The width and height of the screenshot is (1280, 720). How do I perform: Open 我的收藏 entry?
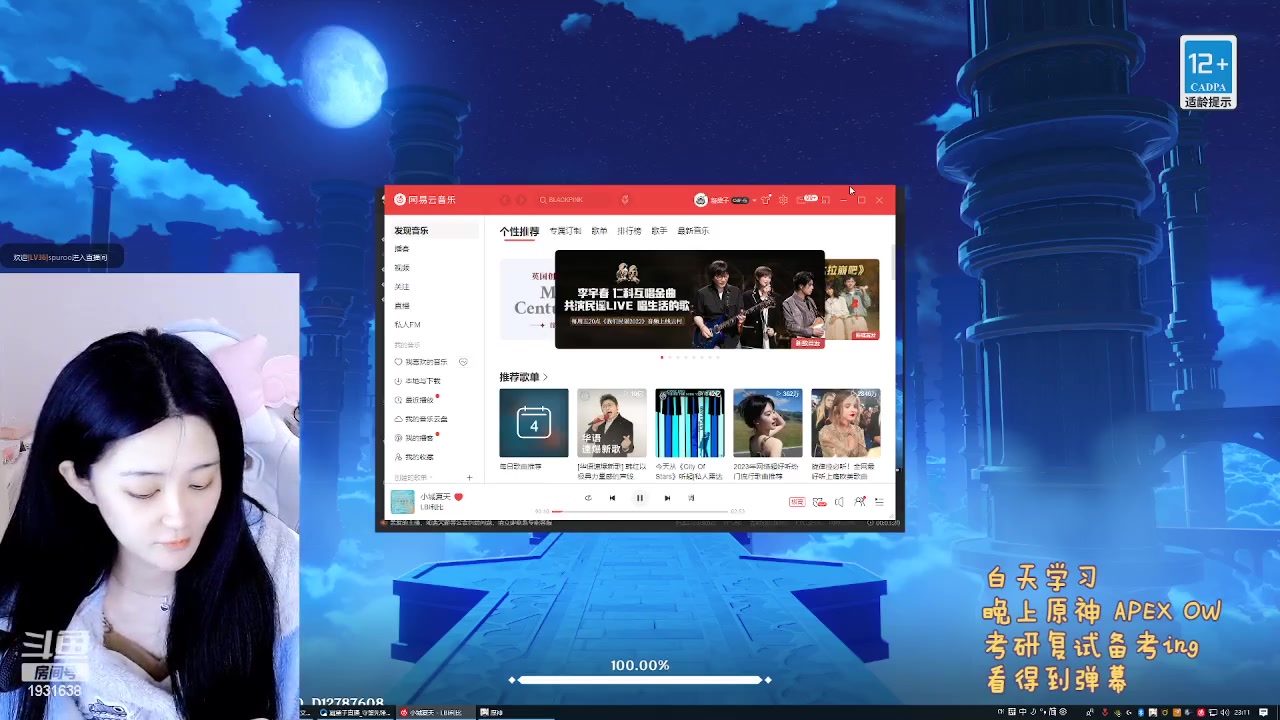coord(414,457)
